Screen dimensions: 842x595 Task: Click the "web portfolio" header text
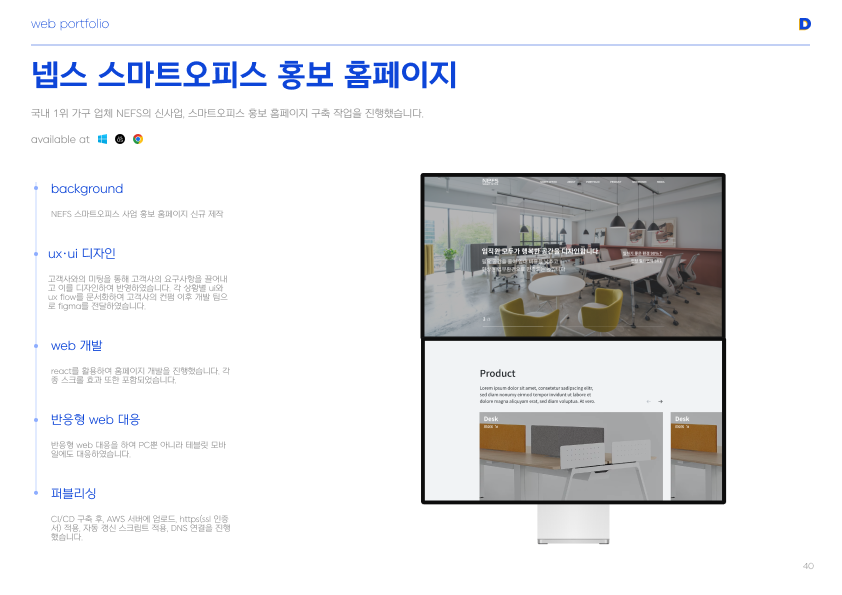point(70,24)
